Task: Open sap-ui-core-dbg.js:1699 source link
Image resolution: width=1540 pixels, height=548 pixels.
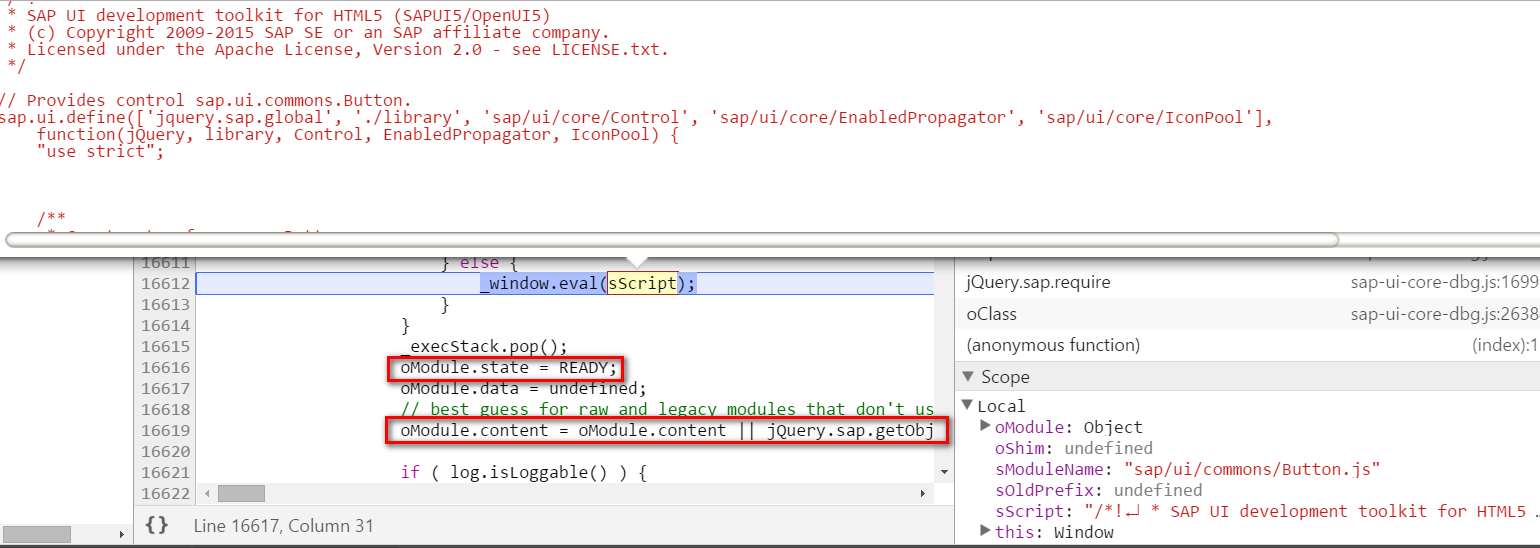Action: point(1445,282)
